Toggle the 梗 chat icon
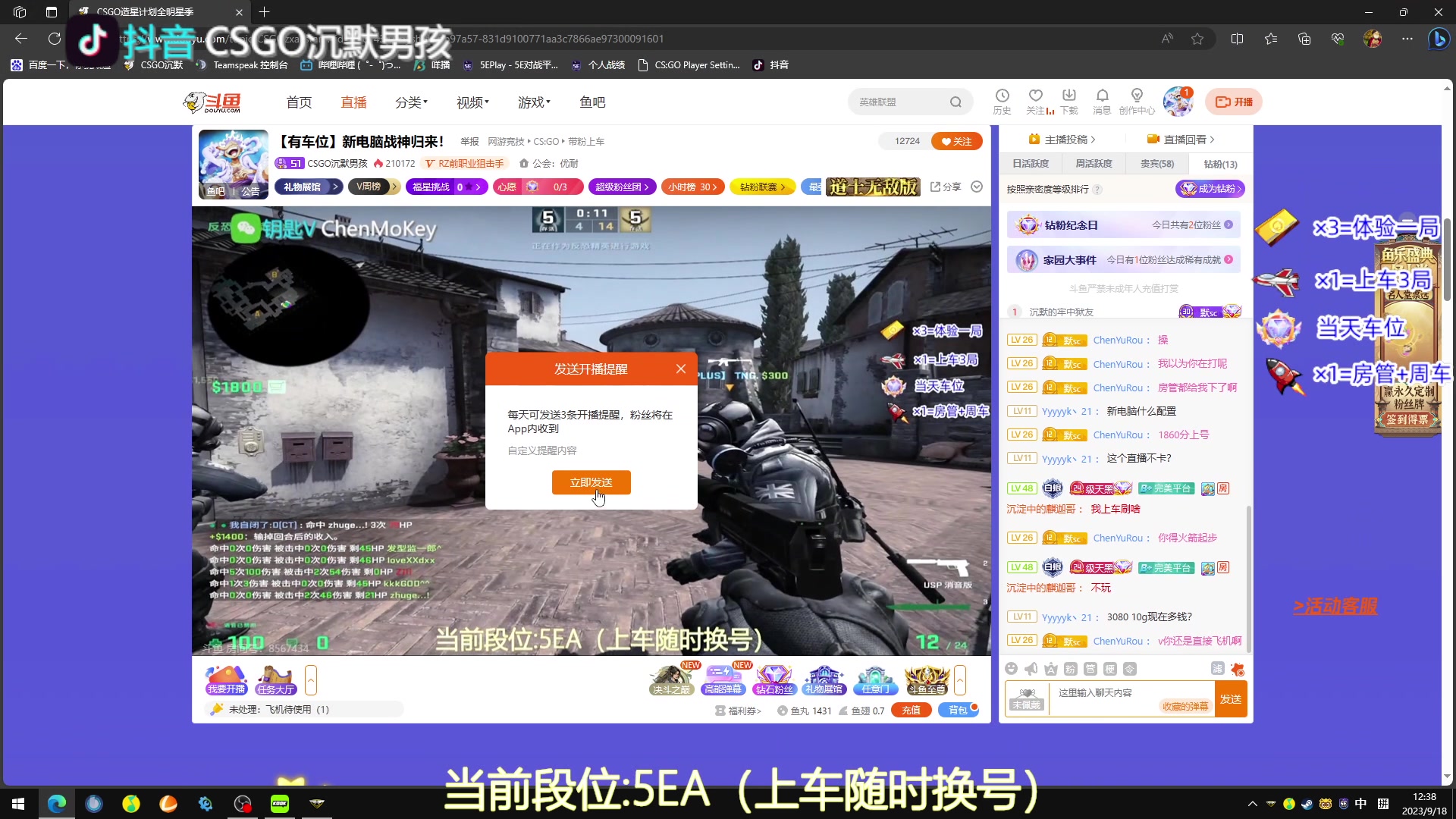1456x819 pixels. tap(1109, 669)
